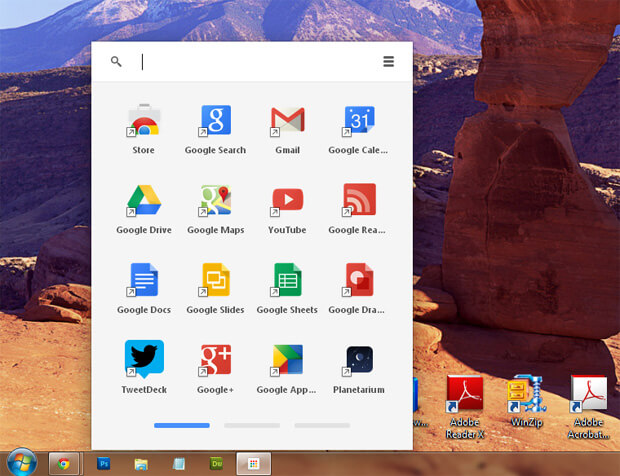Open Windows Explorer from the taskbar

coord(141,463)
